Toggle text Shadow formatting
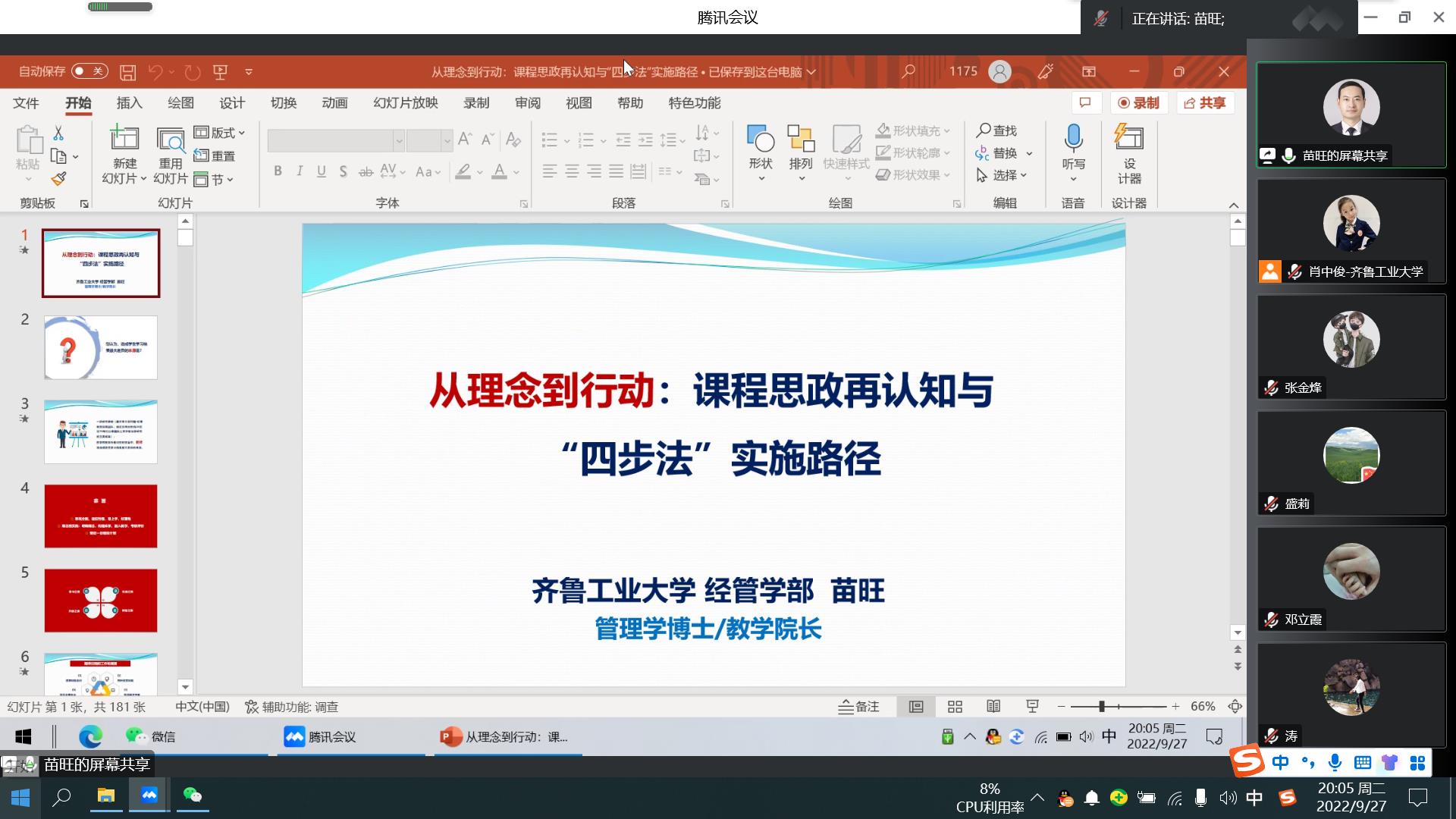 click(344, 171)
